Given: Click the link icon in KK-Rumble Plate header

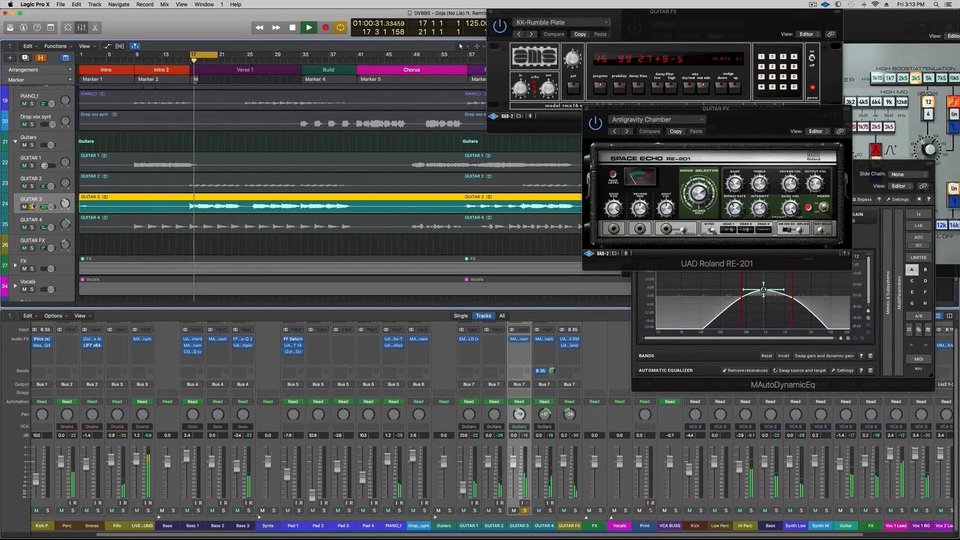Looking at the screenshot, I should tap(831, 34).
